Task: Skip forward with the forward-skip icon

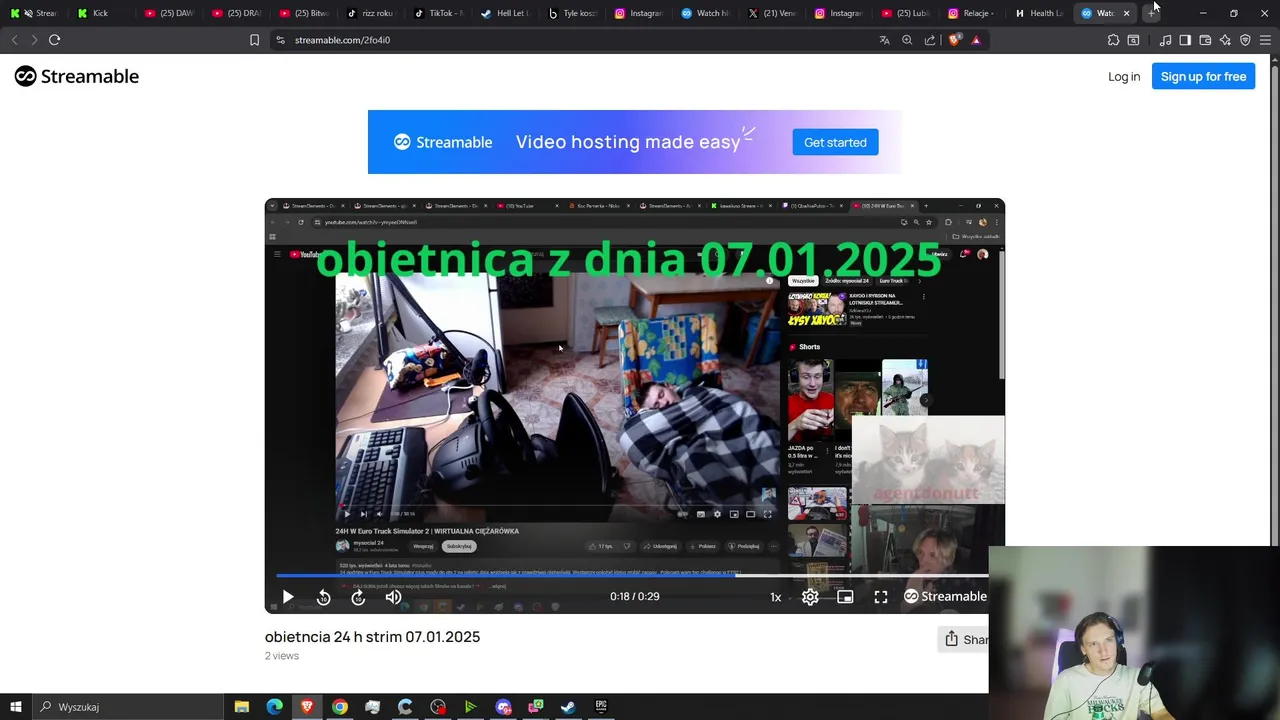Action: point(358,597)
